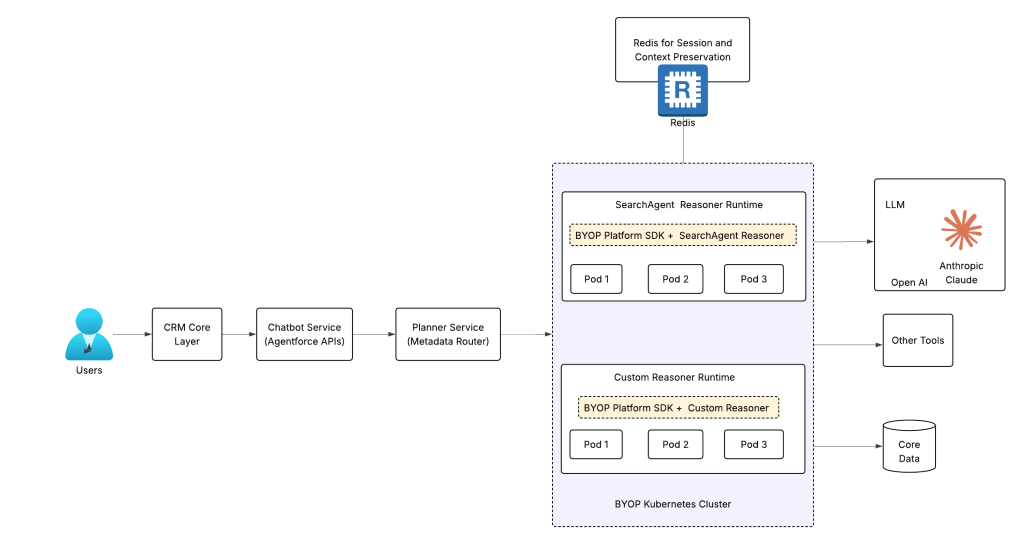Click the Open AI label in LLM box

pyautogui.click(x=909, y=282)
